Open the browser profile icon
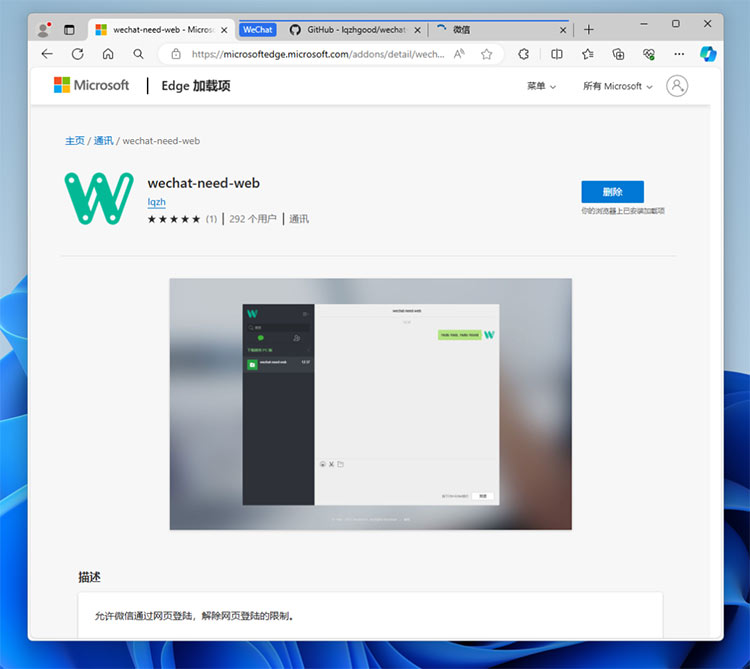The image size is (750, 669). [x=44, y=30]
